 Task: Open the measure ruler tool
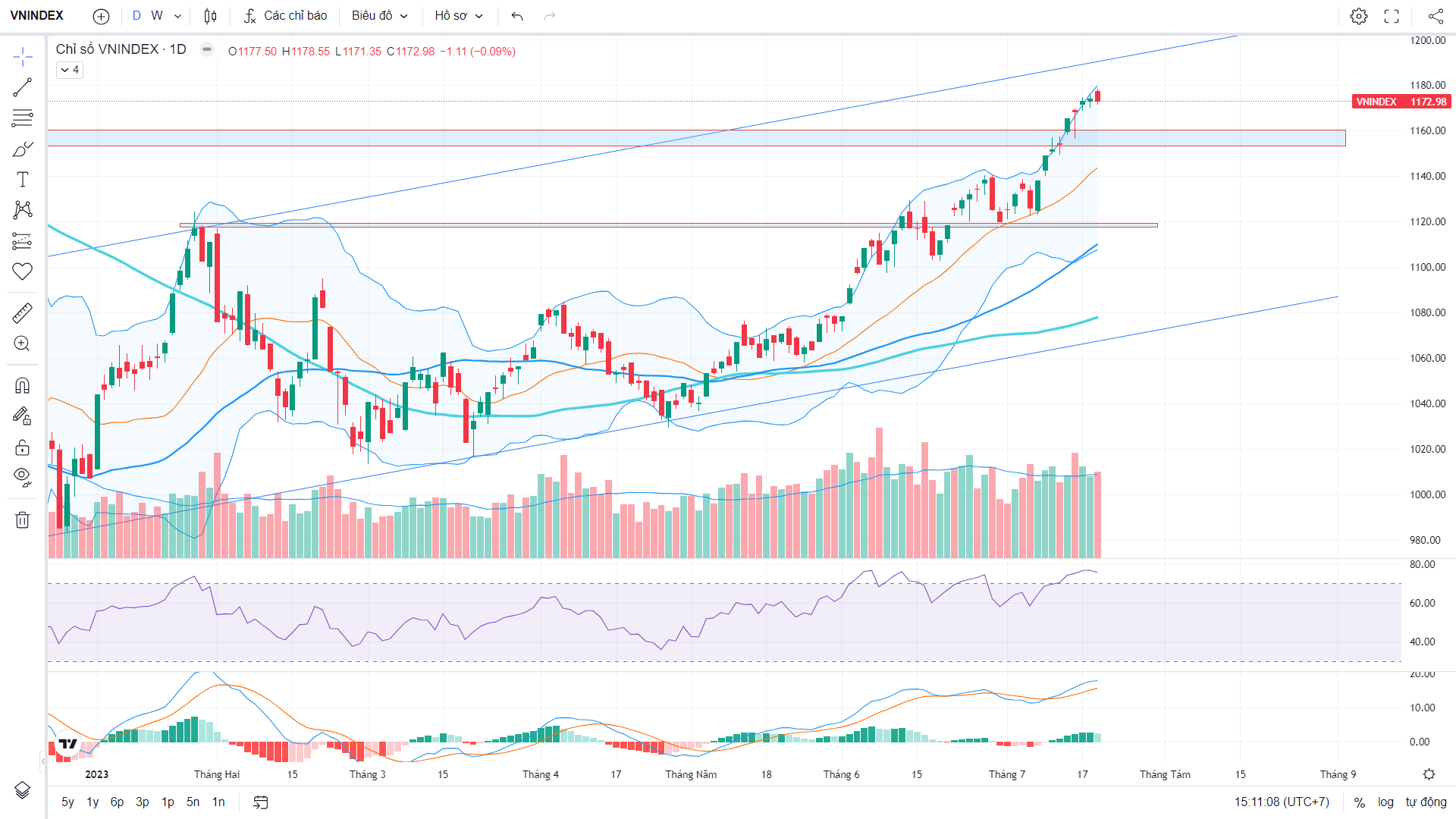point(22,313)
